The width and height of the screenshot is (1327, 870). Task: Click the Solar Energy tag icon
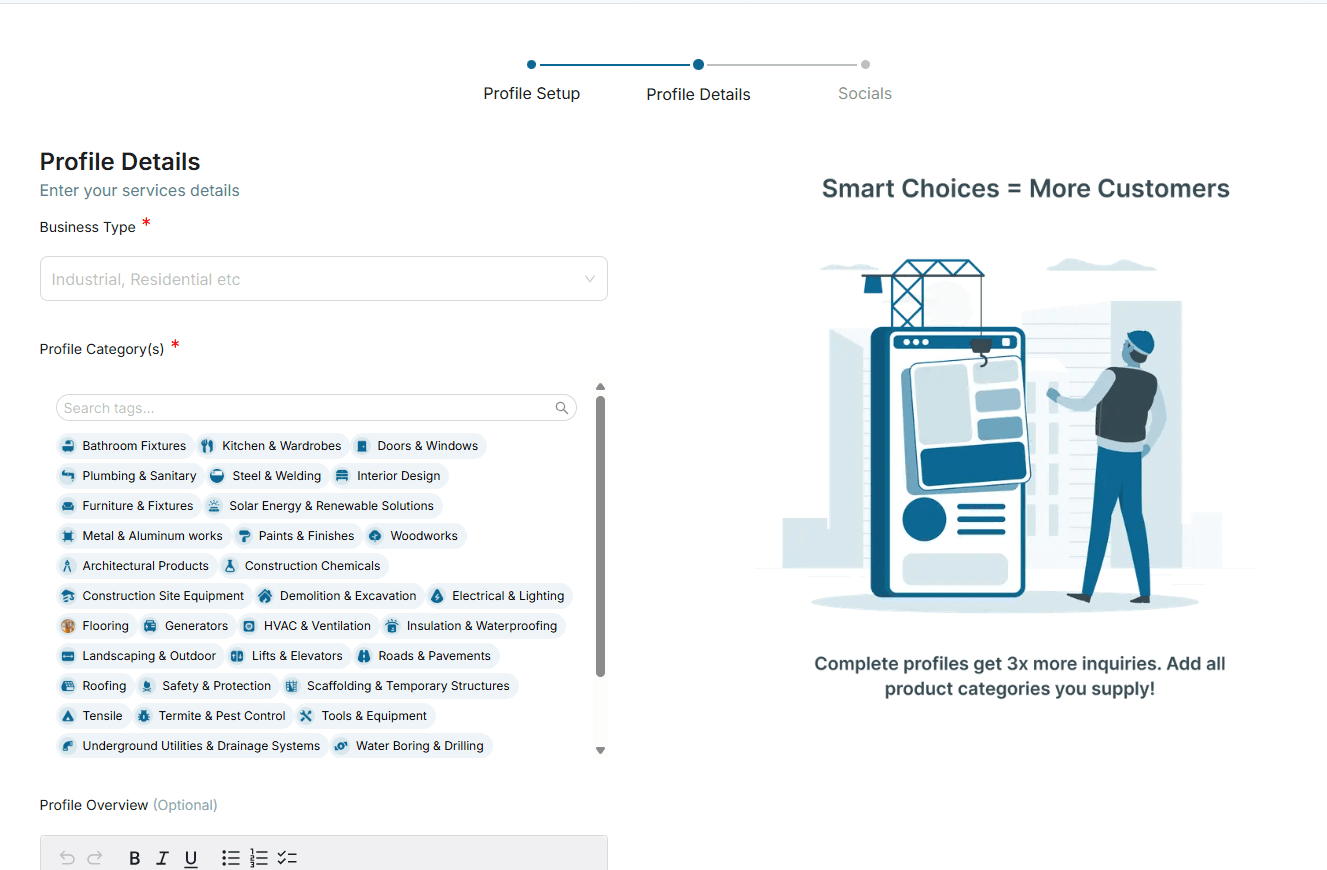pyautogui.click(x=214, y=506)
